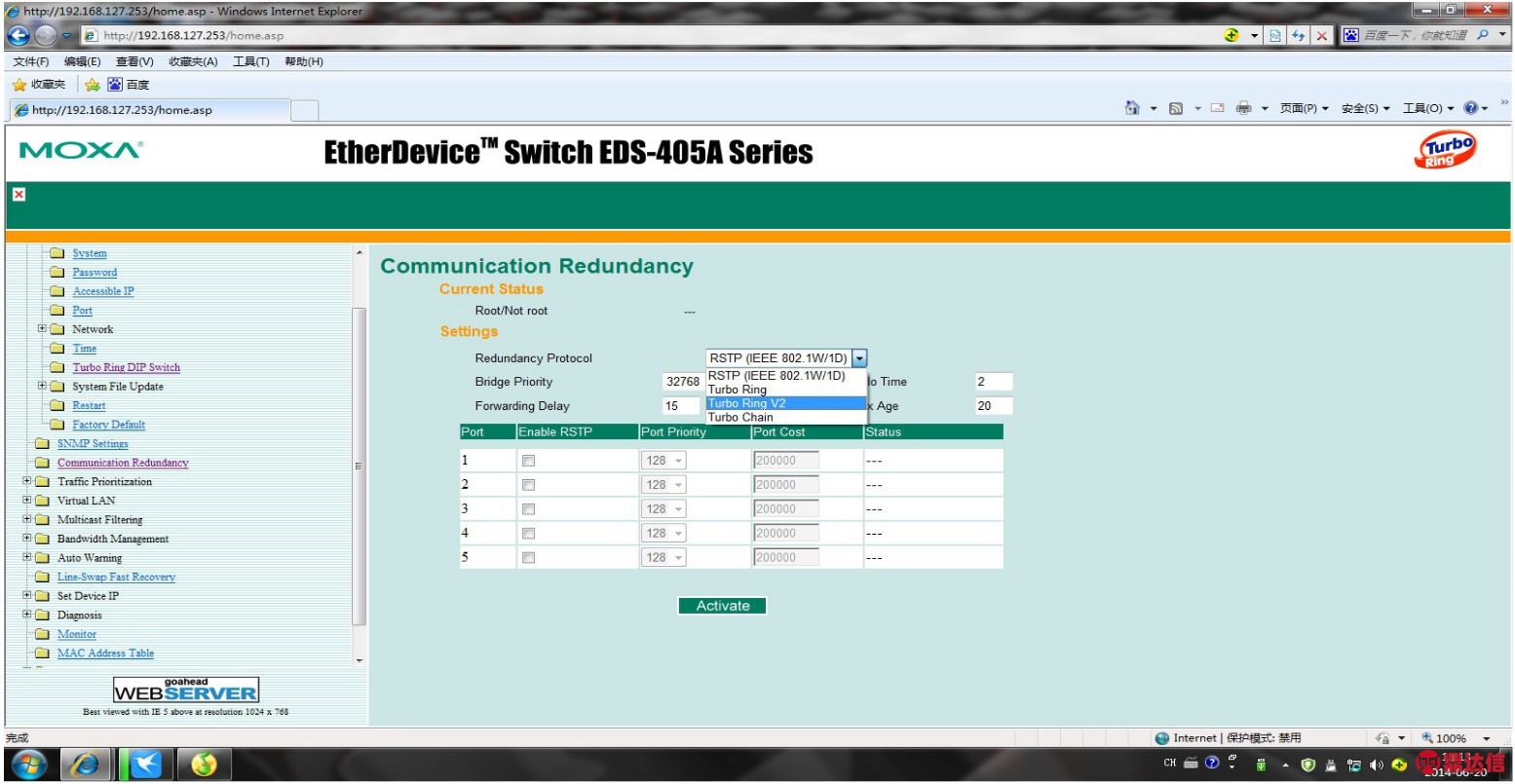Open the Turbo Ring DIP Switch link

point(127,367)
